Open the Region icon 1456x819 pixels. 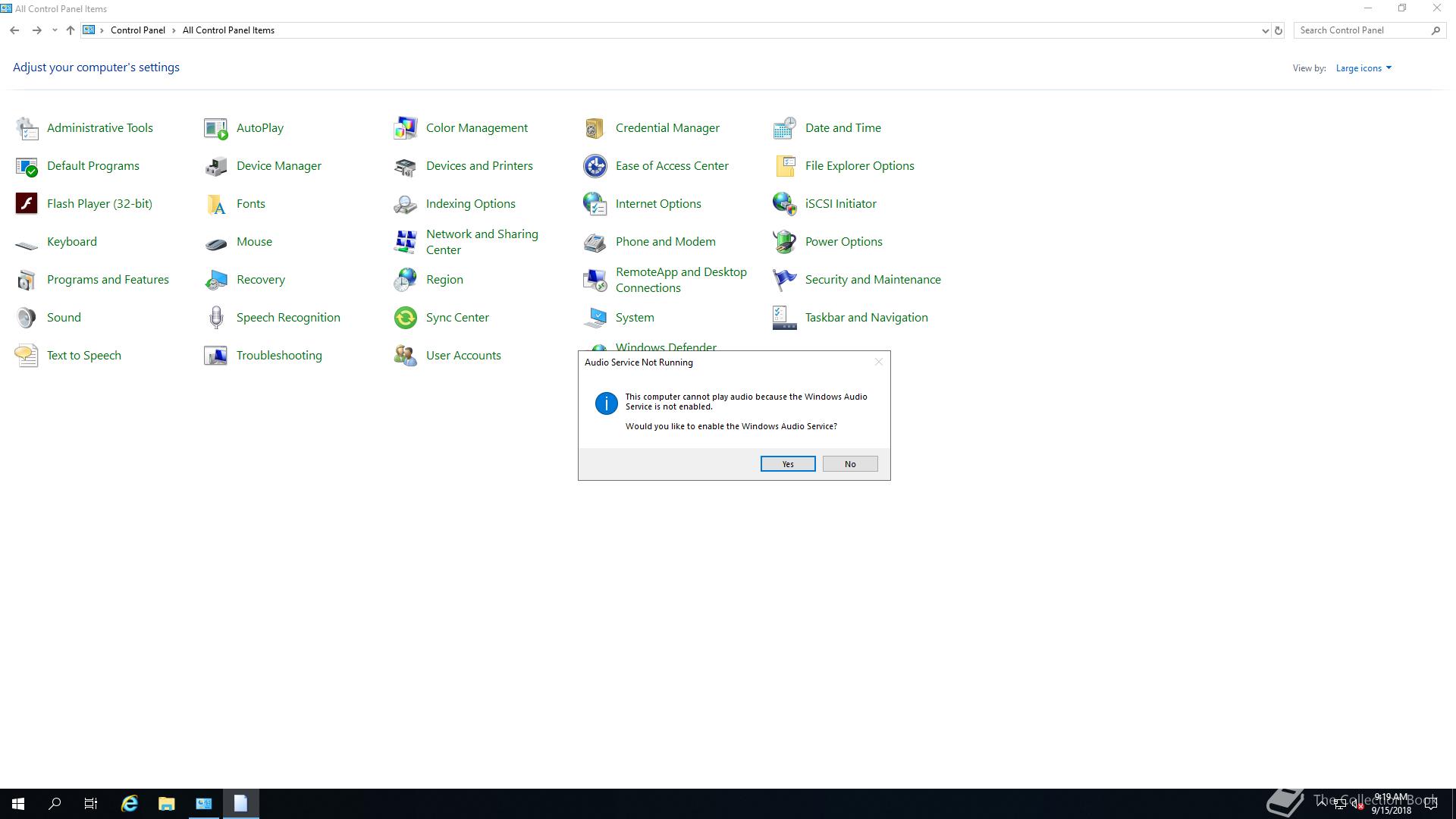[x=406, y=280]
